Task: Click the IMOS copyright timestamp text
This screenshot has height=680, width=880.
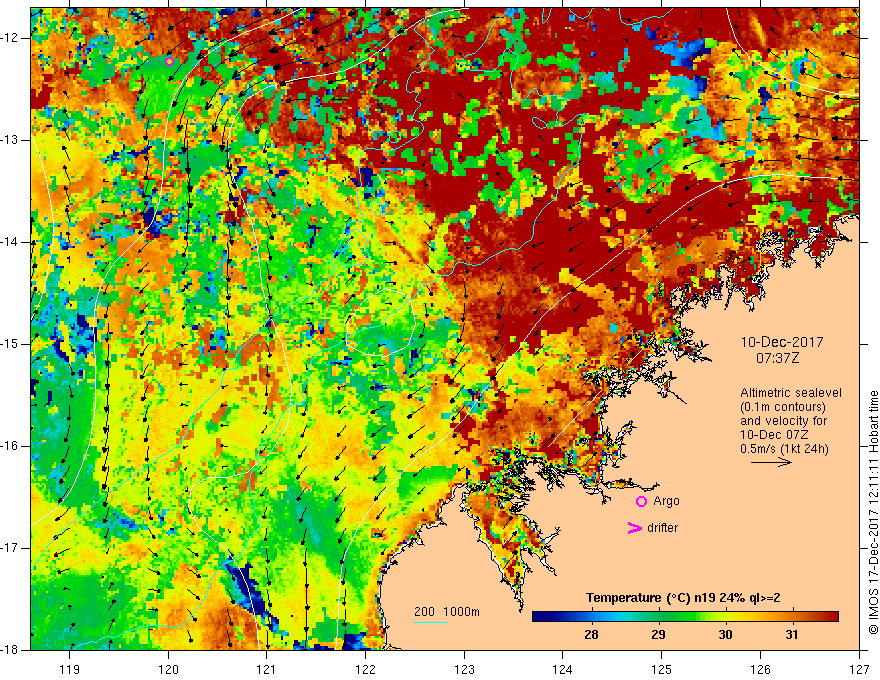Action: pyautogui.click(x=873, y=512)
